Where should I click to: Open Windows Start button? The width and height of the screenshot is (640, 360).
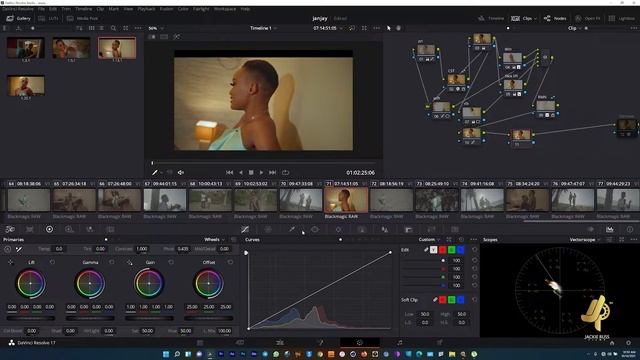coord(166,354)
